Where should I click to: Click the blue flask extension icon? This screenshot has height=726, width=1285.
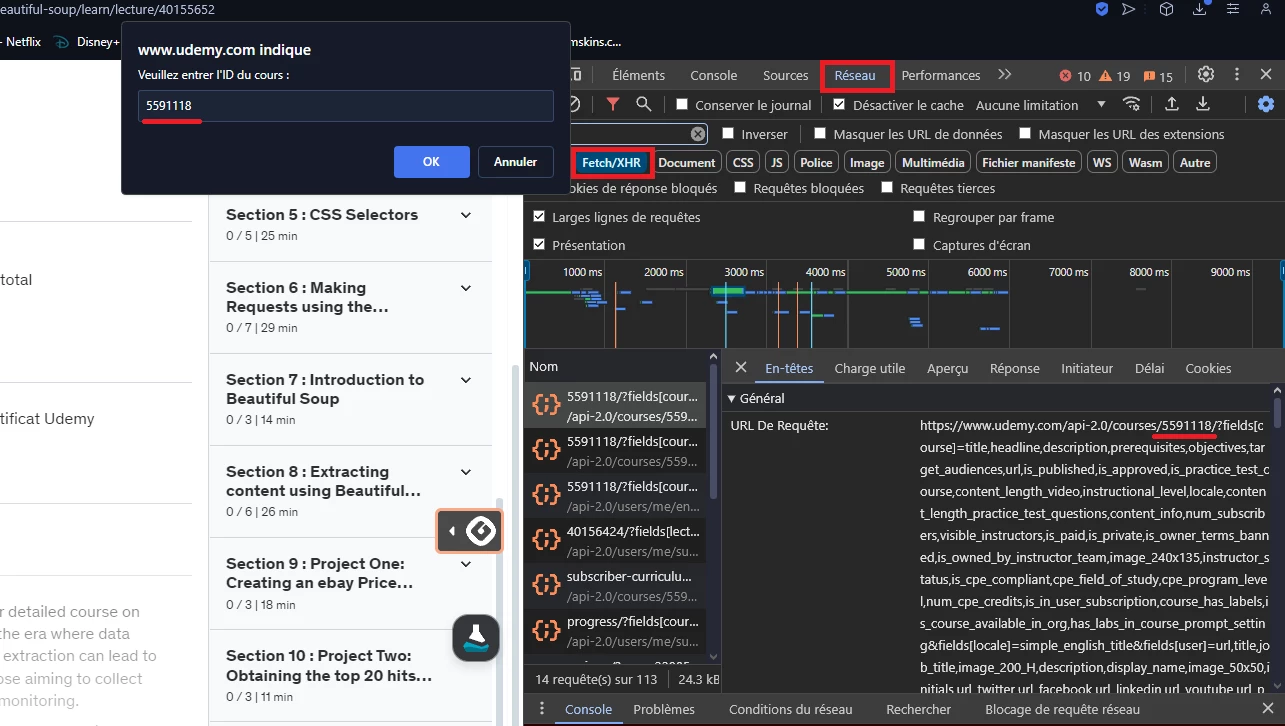pos(475,636)
